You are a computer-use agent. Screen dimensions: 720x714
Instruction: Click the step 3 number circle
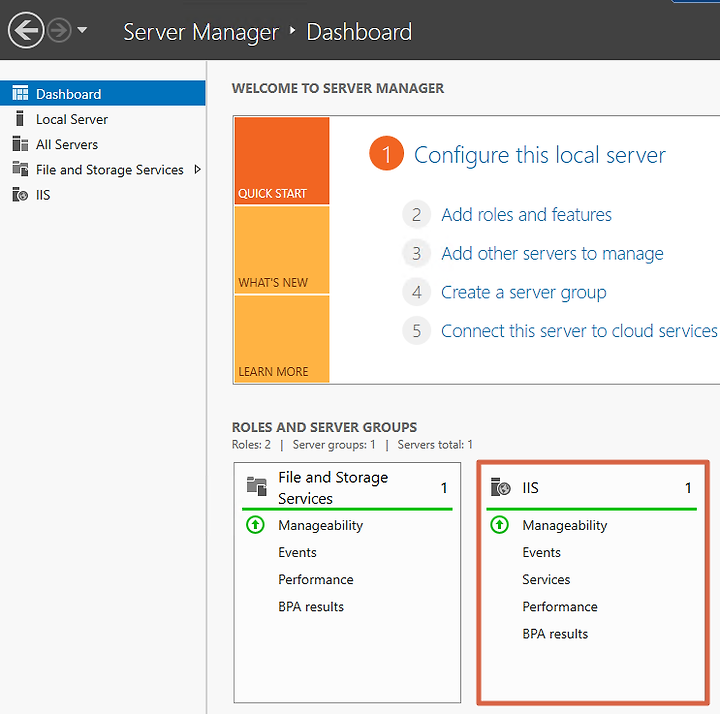pos(416,253)
